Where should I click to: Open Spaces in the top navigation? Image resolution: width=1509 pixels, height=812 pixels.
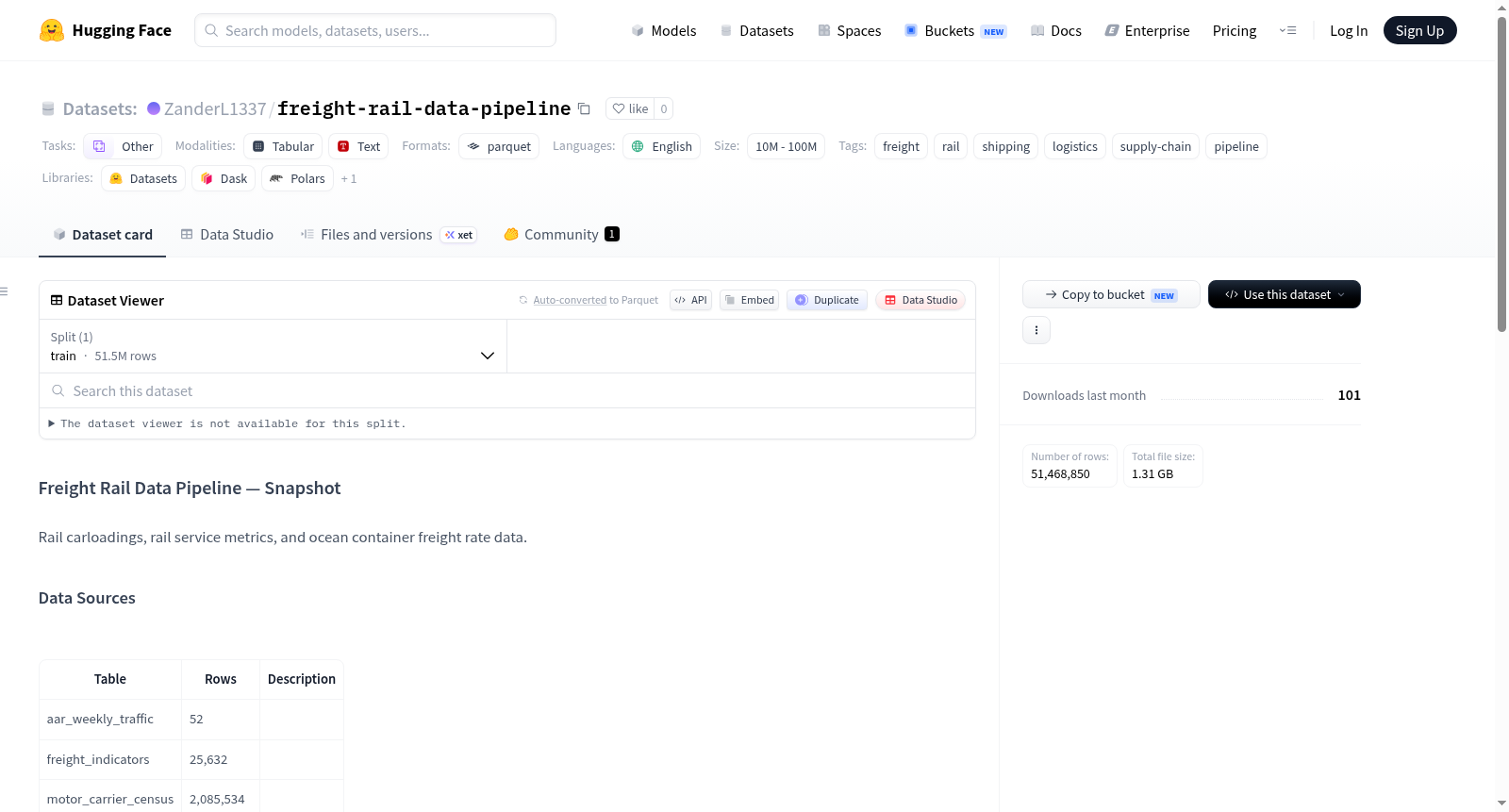(849, 30)
